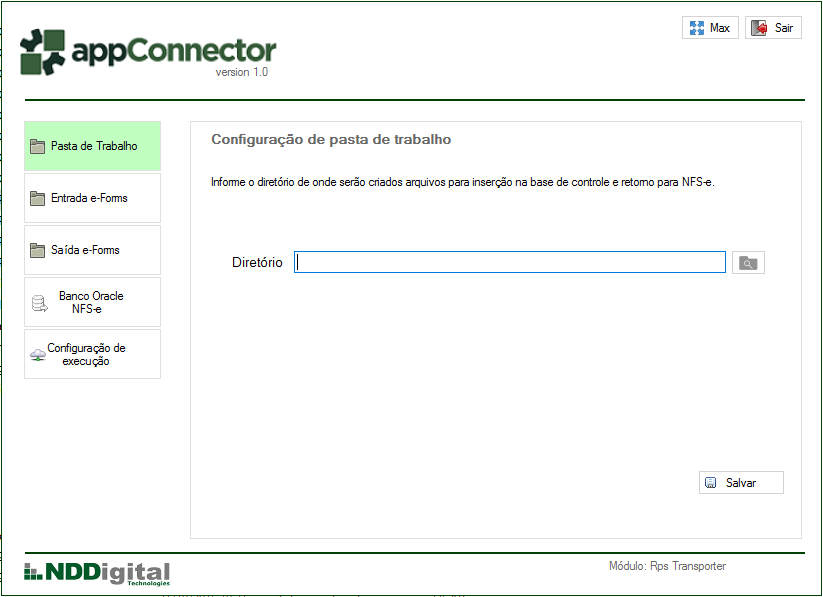Select the Saída e-Forms section
Viewport: 823px width, 597px height.
pos(92,250)
